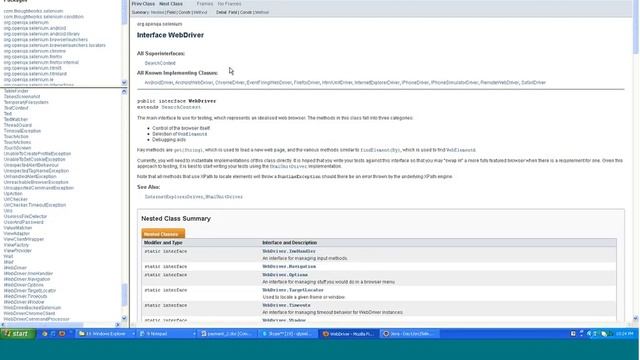Click the main content scroll down arrow
Viewport: 640px width, 360px height.
[636, 319]
